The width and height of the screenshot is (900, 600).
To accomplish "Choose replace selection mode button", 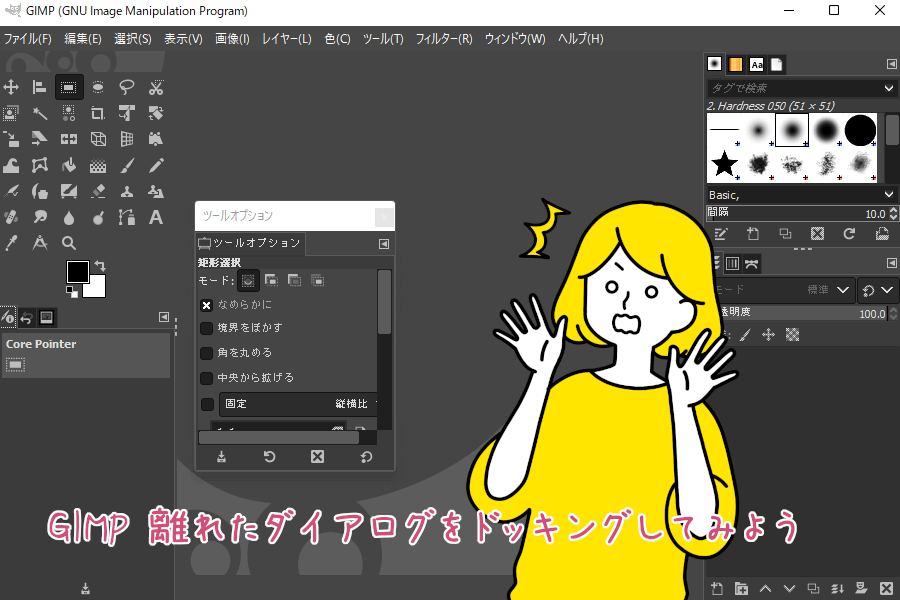I will coord(248,281).
